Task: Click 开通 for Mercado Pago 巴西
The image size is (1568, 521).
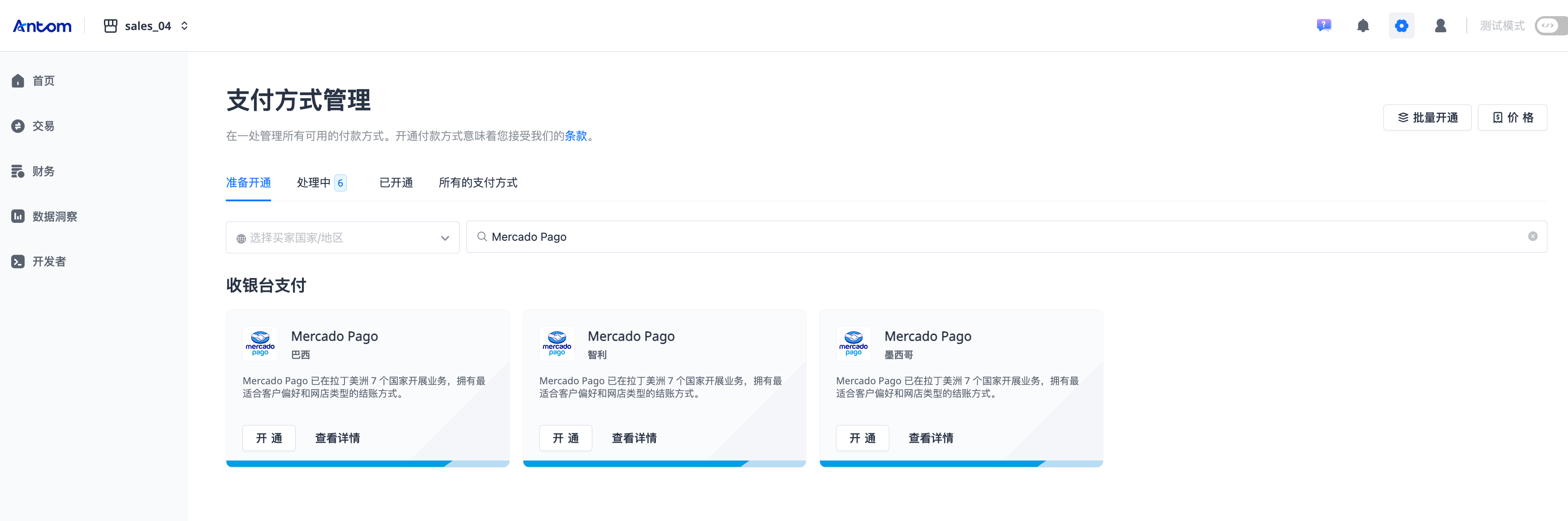Action: click(x=268, y=438)
